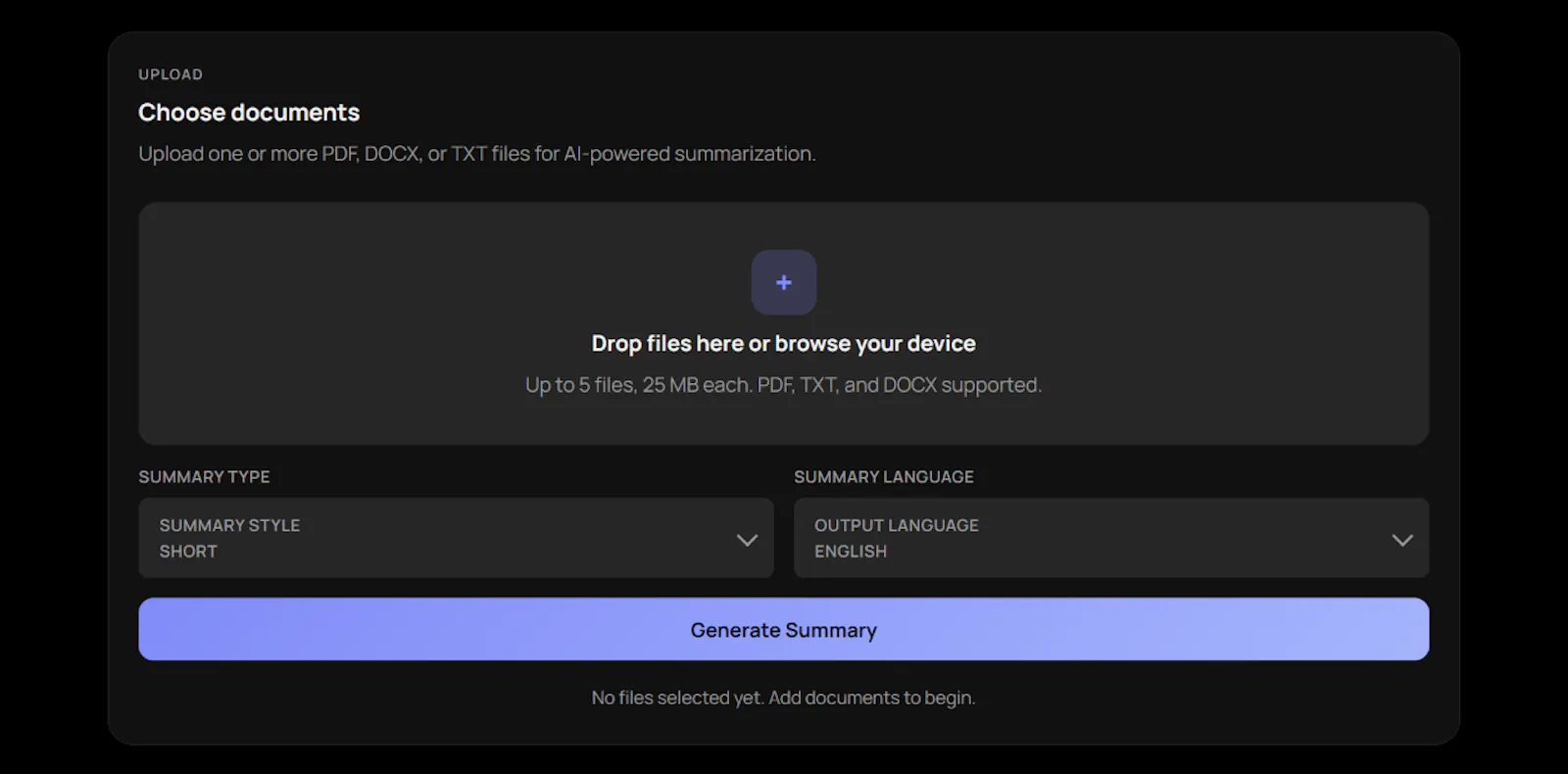Viewport: 1568px width, 774px height.
Task: Click the Generate Summary button
Action: point(784,629)
